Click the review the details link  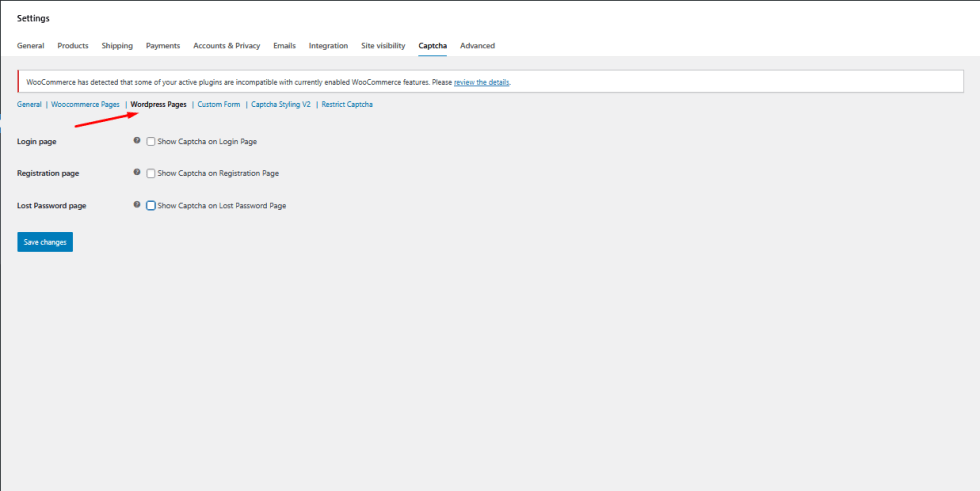[x=481, y=82]
